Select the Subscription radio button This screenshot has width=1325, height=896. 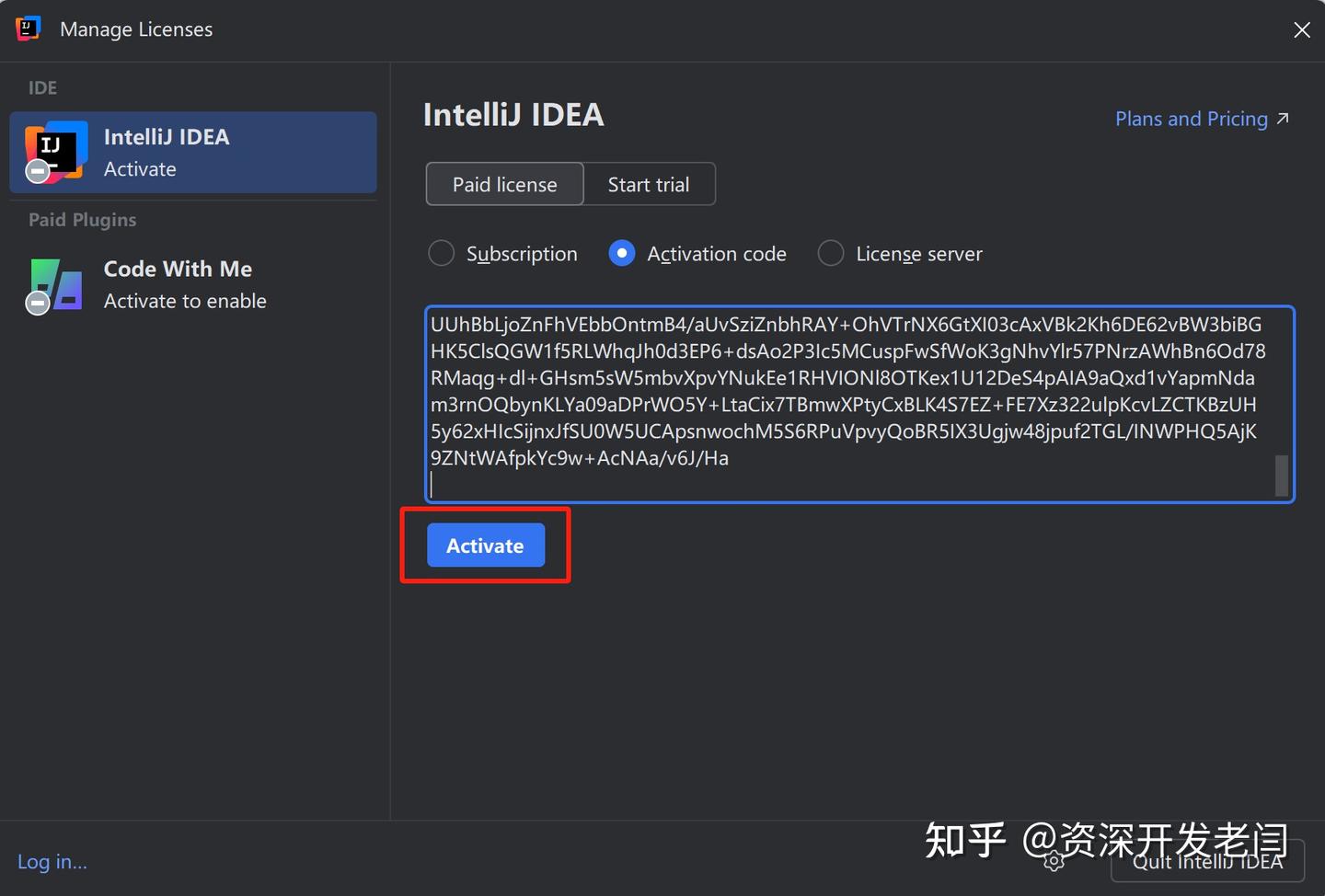pyautogui.click(x=442, y=253)
